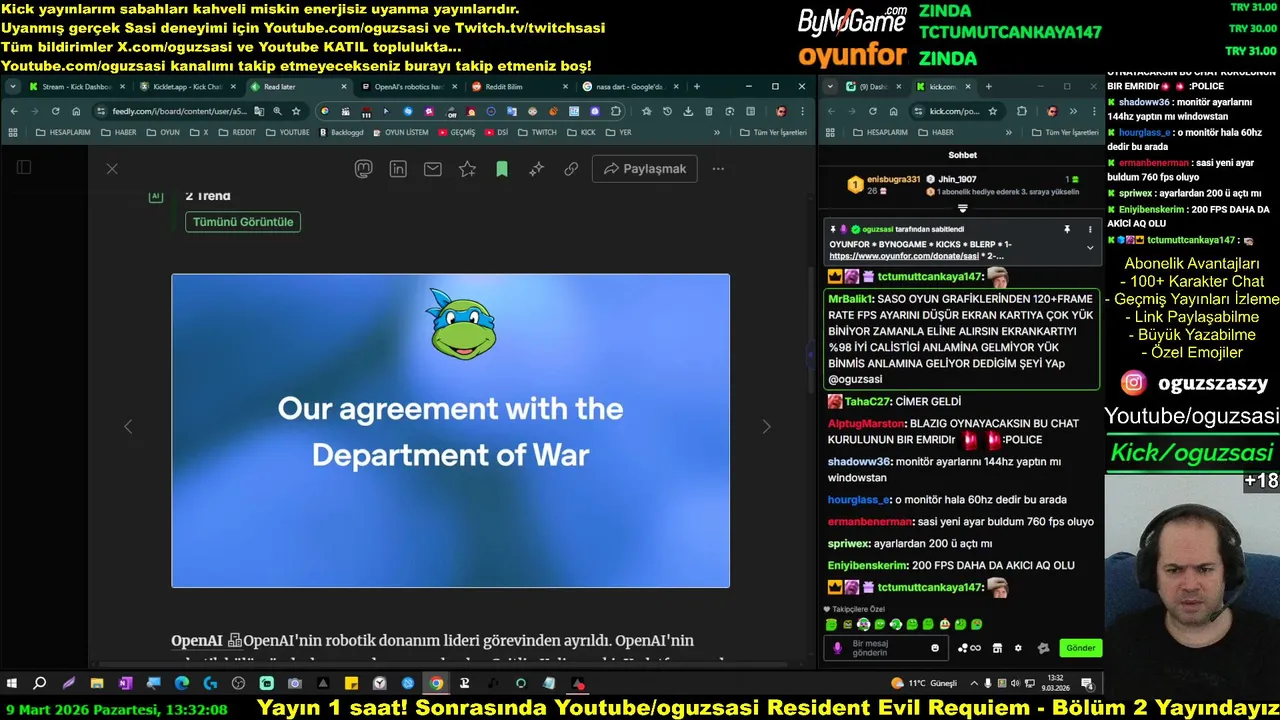Unpin the pinned chat message
1280x720 pixels.
click(x=1067, y=229)
